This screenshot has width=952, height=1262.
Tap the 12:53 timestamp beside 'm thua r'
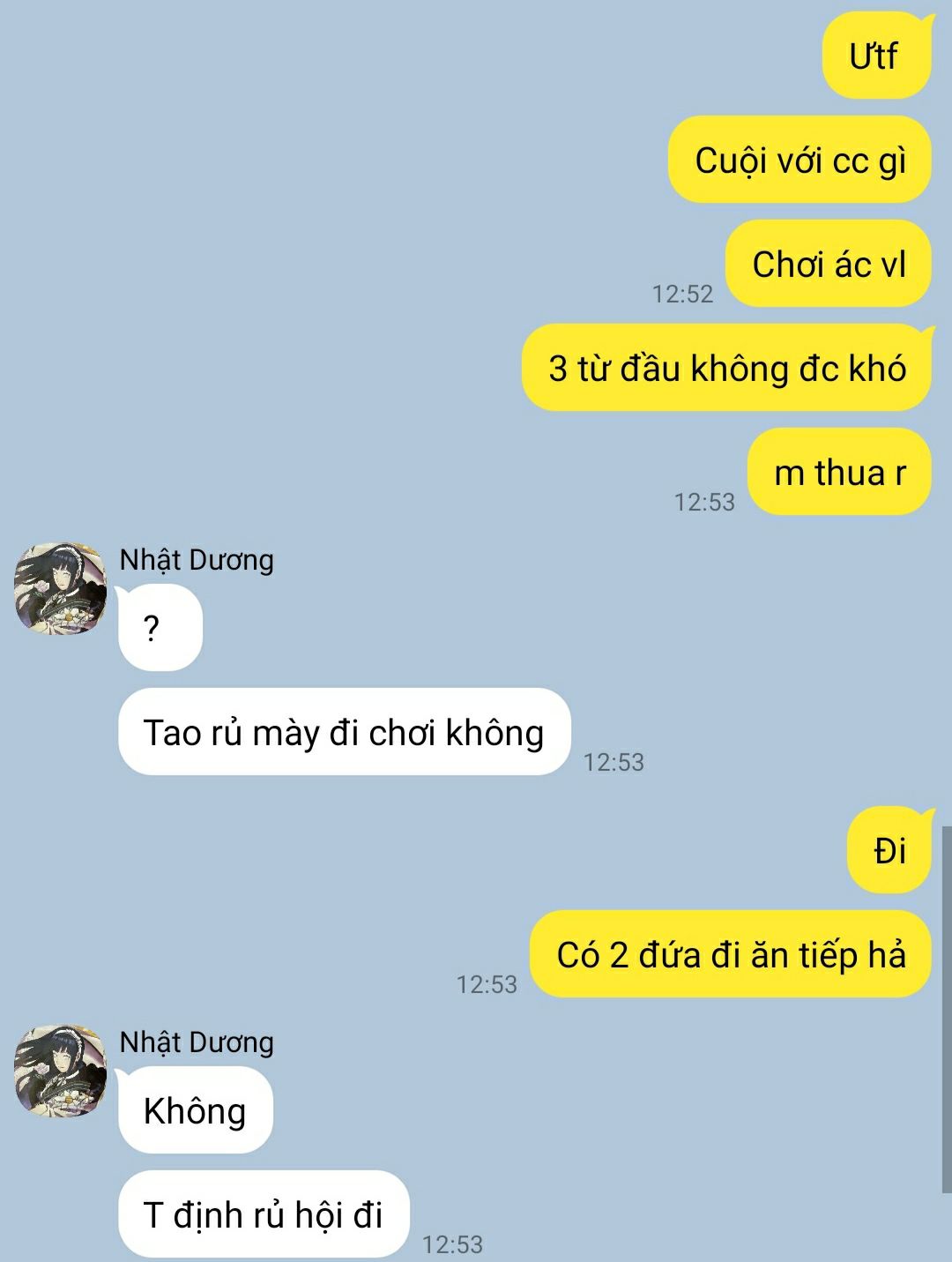click(704, 502)
